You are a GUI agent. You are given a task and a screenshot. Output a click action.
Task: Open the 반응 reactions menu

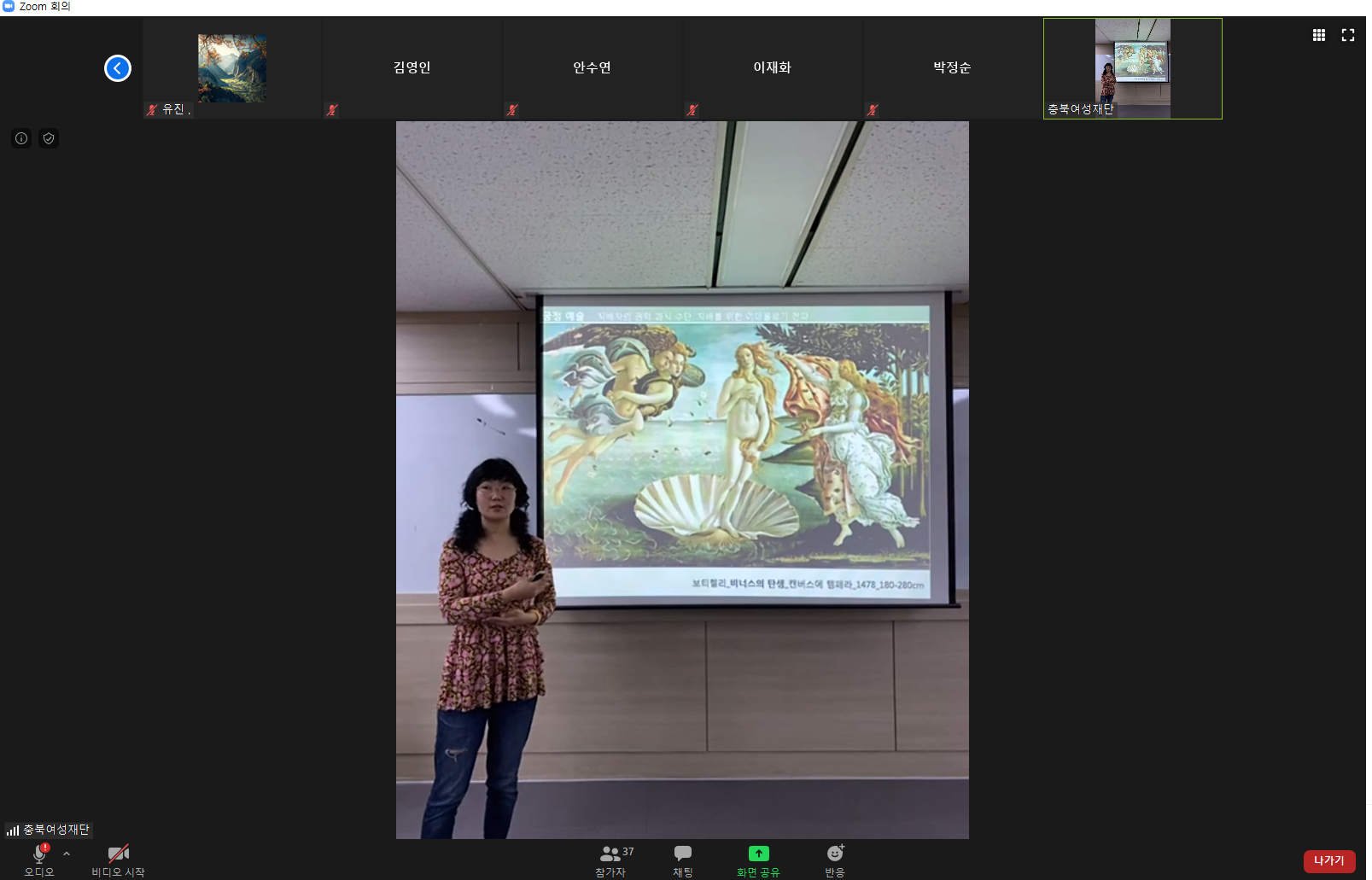click(835, 860)
